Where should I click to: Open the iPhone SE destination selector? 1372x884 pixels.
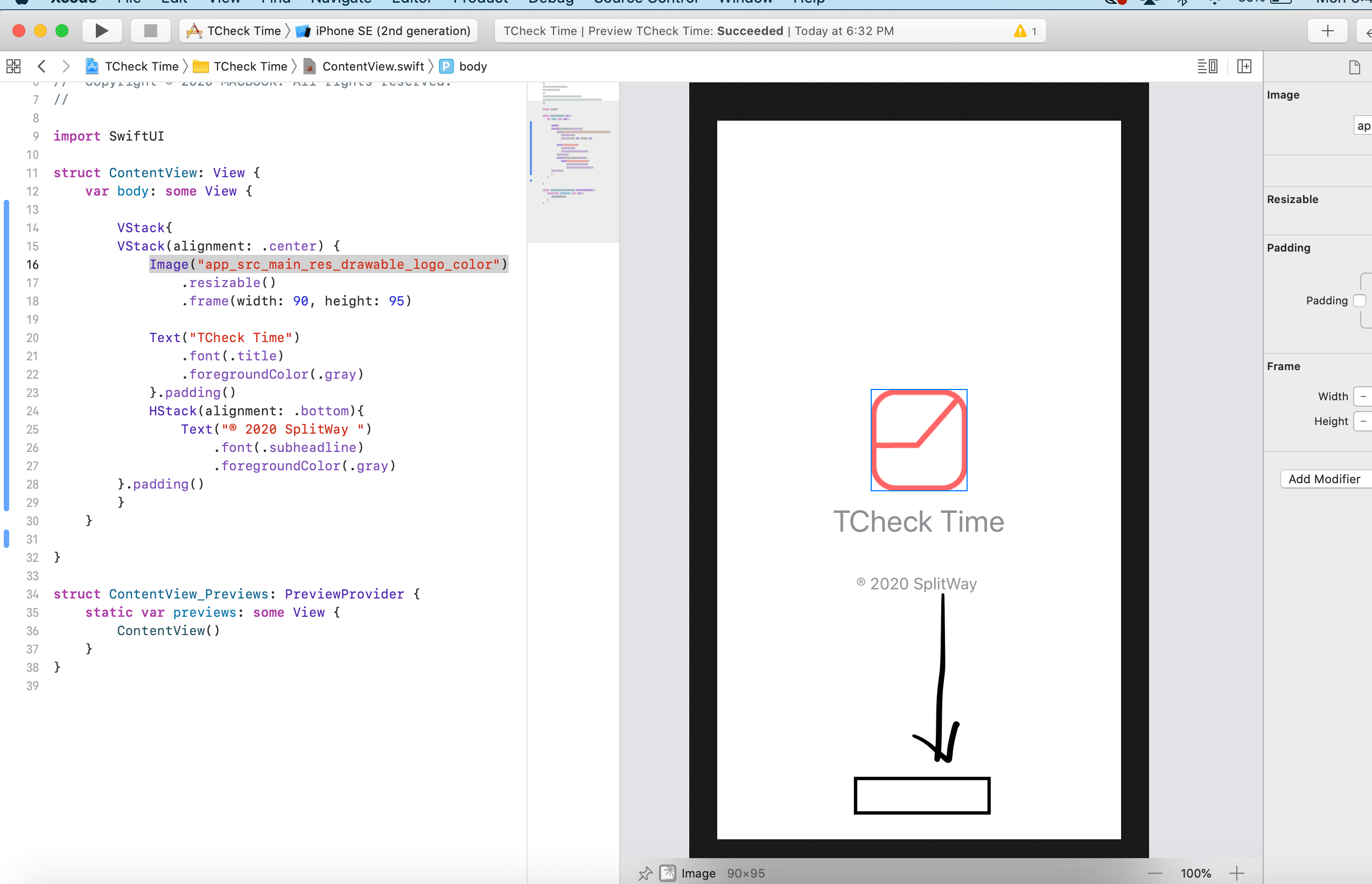(385, 30)
